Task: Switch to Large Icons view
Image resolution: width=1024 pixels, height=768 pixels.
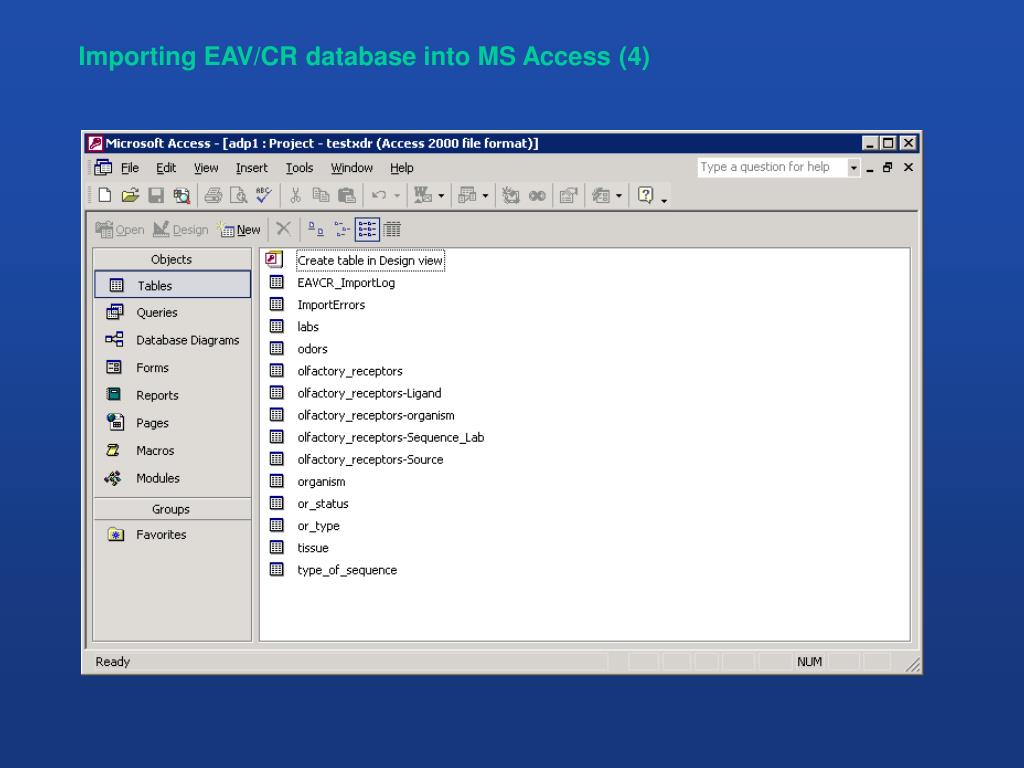Action: (x=315, y=229)
